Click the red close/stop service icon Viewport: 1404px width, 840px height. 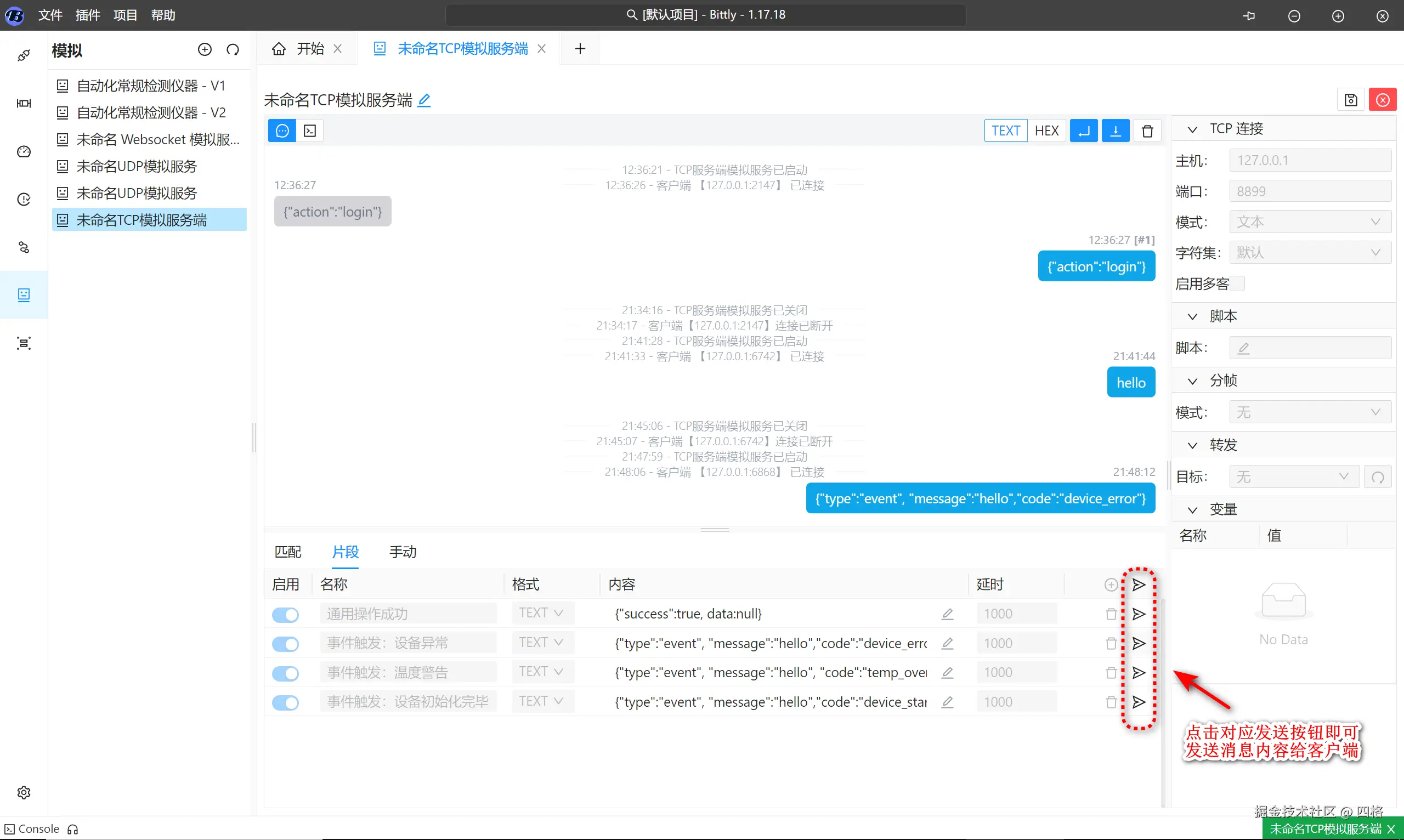coord(1382,100)
